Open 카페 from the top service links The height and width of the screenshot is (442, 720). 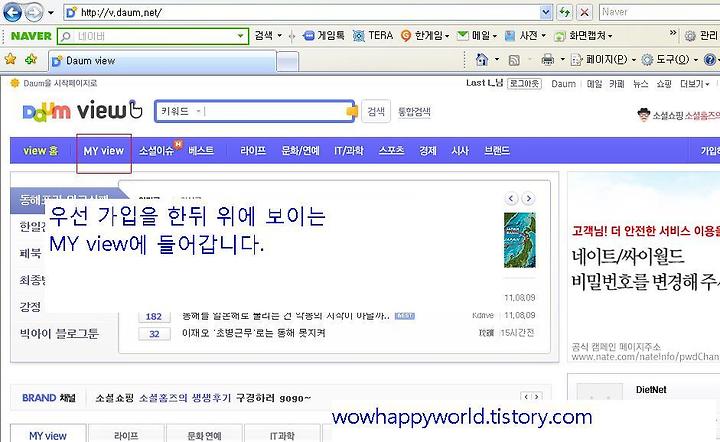click(617, 84)
